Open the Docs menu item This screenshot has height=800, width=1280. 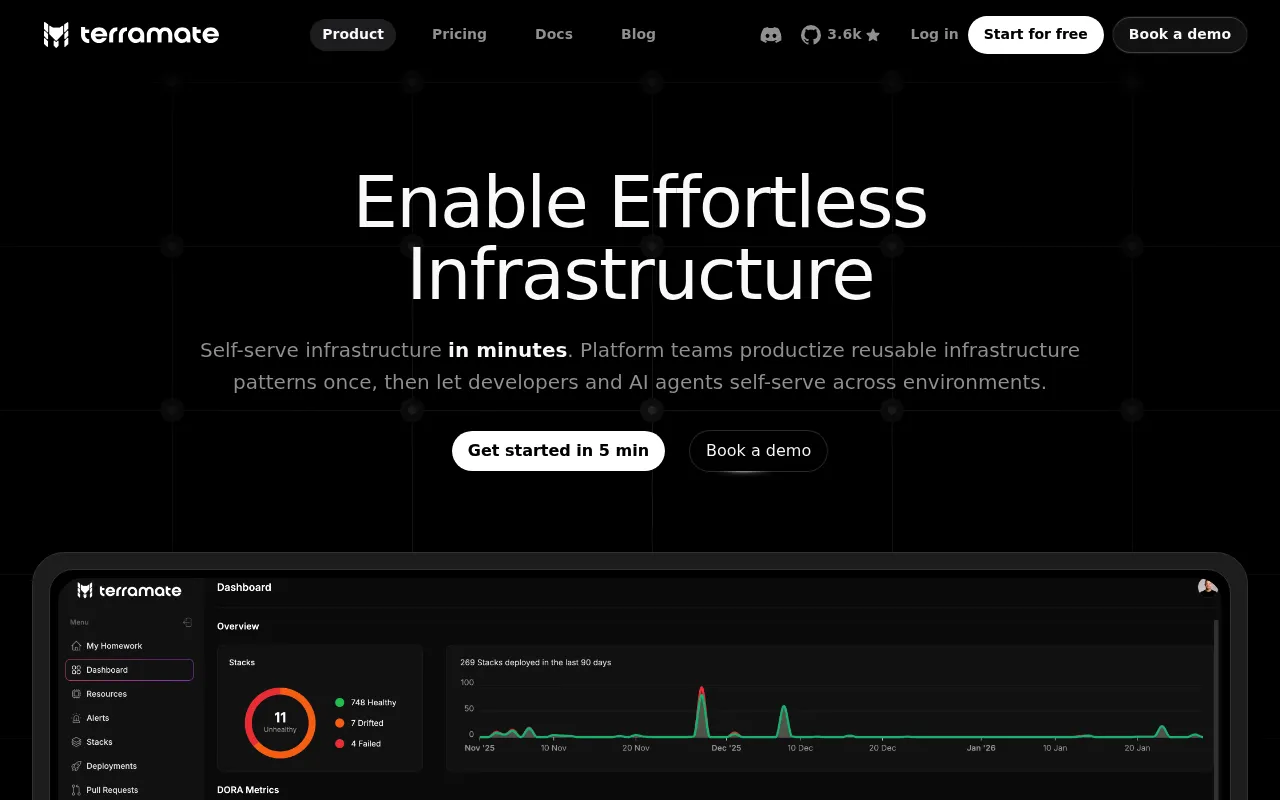[x=554, y=34]
